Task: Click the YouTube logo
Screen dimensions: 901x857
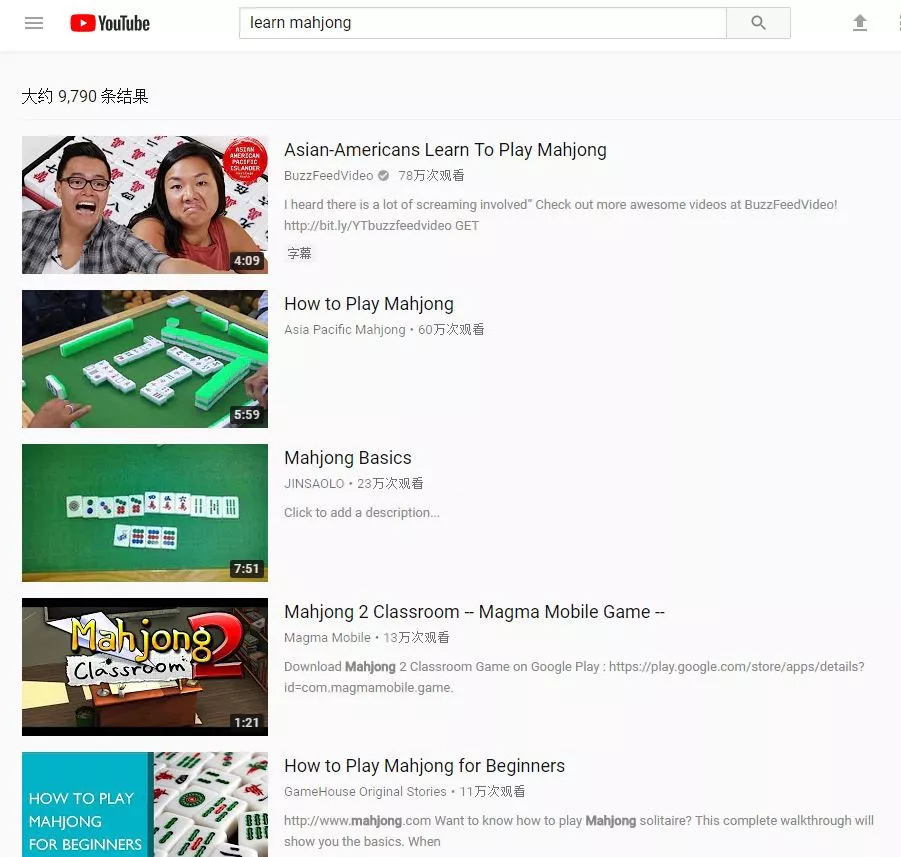Action: click(x=110, y=23)
